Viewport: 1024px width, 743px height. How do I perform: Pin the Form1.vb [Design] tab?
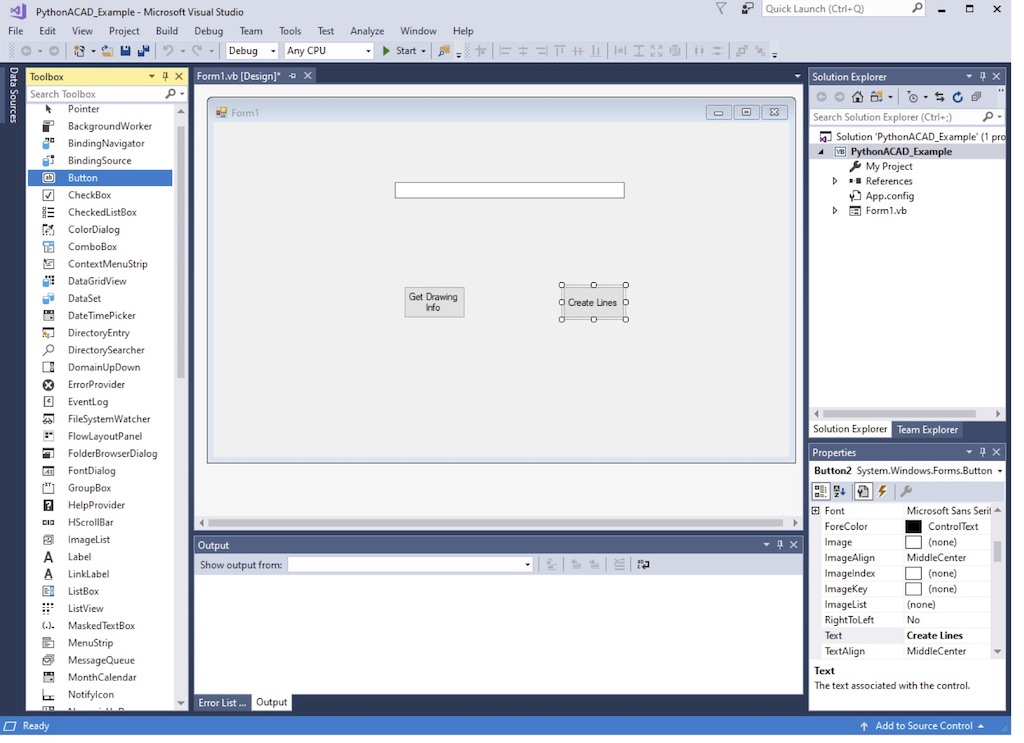pyautogui.click(x=293, y=76)
